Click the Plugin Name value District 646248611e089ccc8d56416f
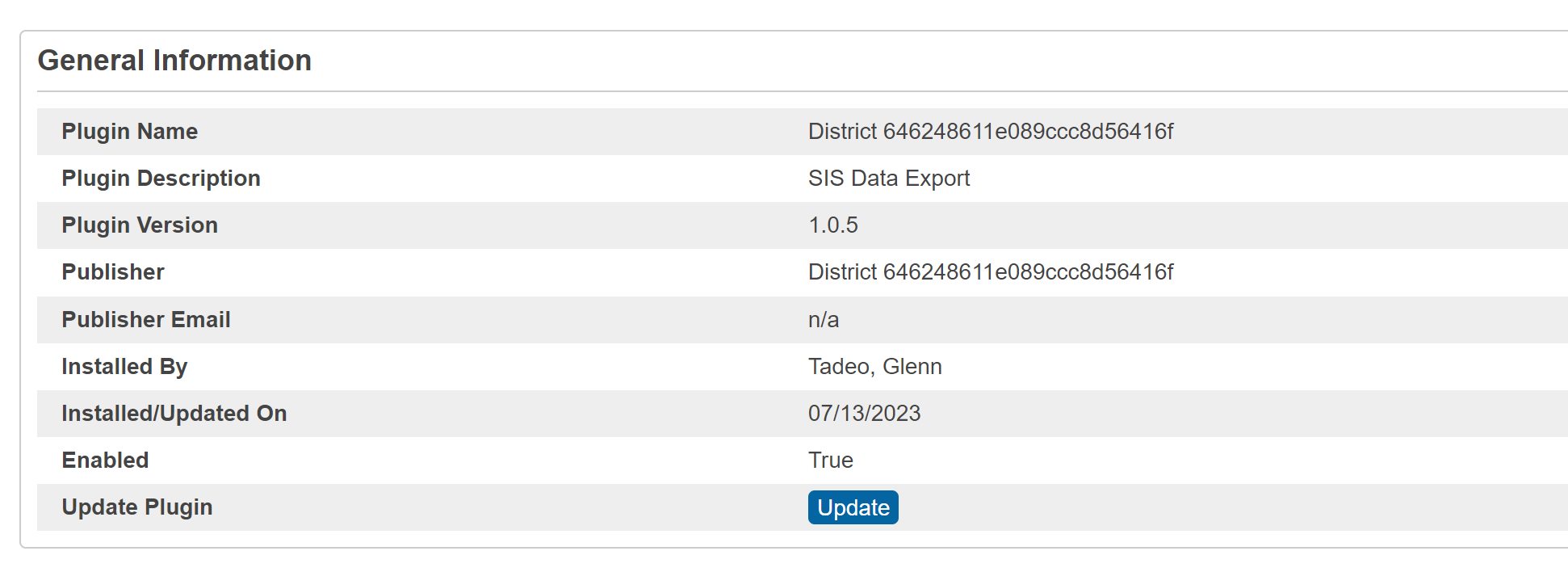 coord(991,131)
